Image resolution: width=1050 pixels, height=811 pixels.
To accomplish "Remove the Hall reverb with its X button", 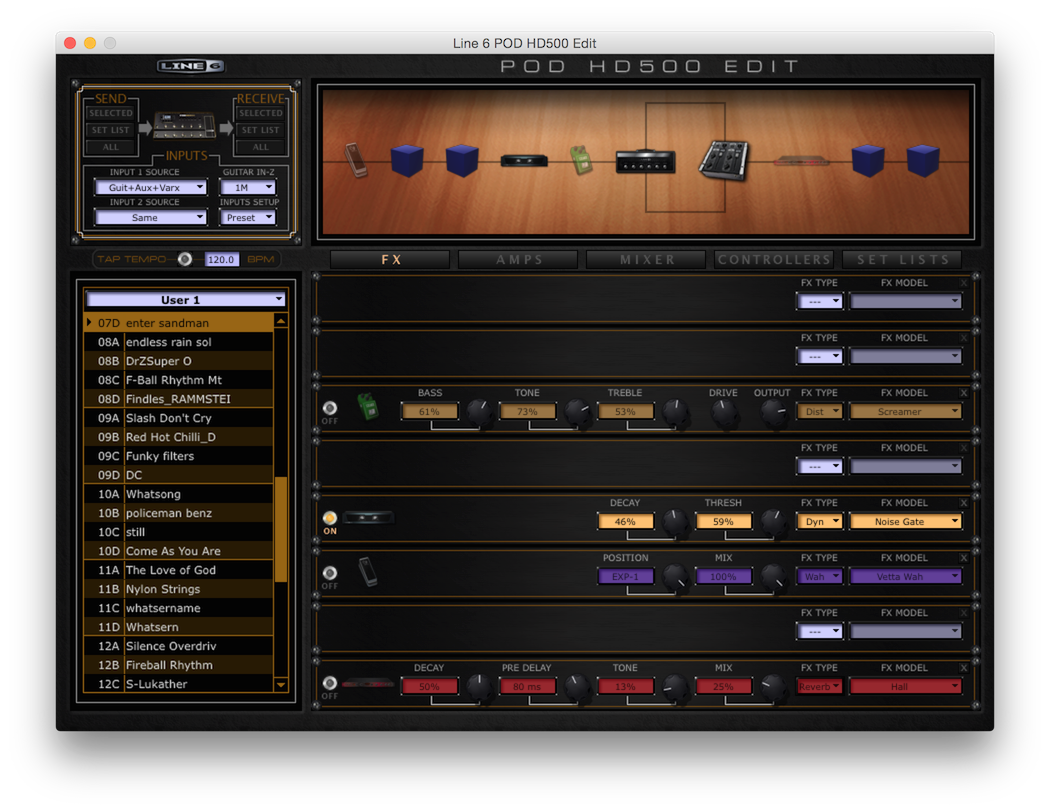I will click(x=964, y=667).
